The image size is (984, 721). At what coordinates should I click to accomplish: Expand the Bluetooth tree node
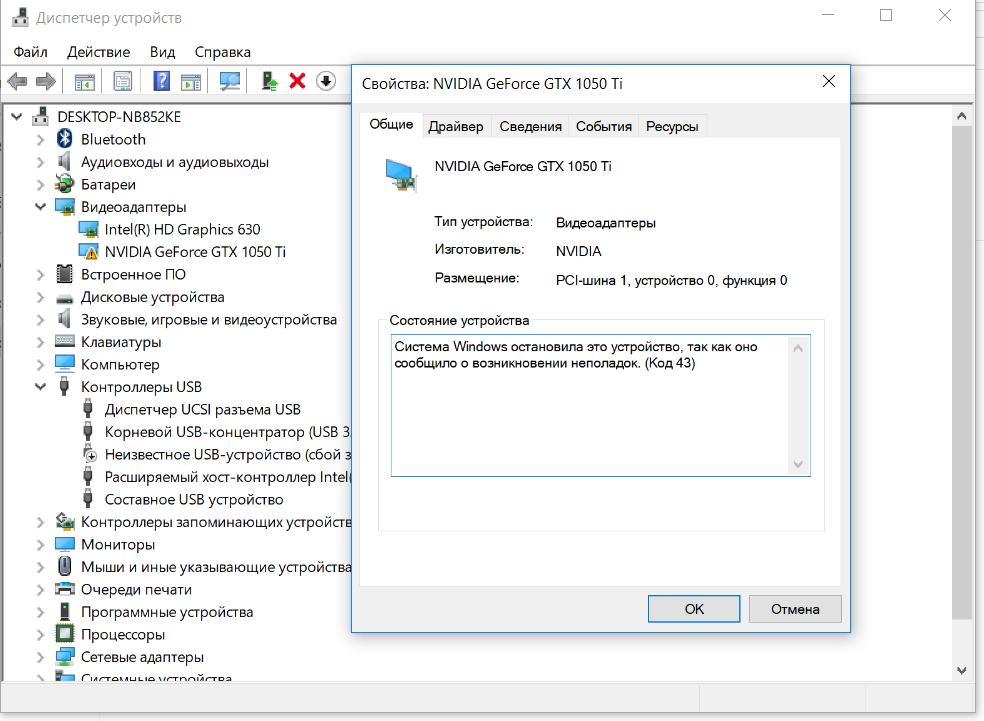[41, 139]
